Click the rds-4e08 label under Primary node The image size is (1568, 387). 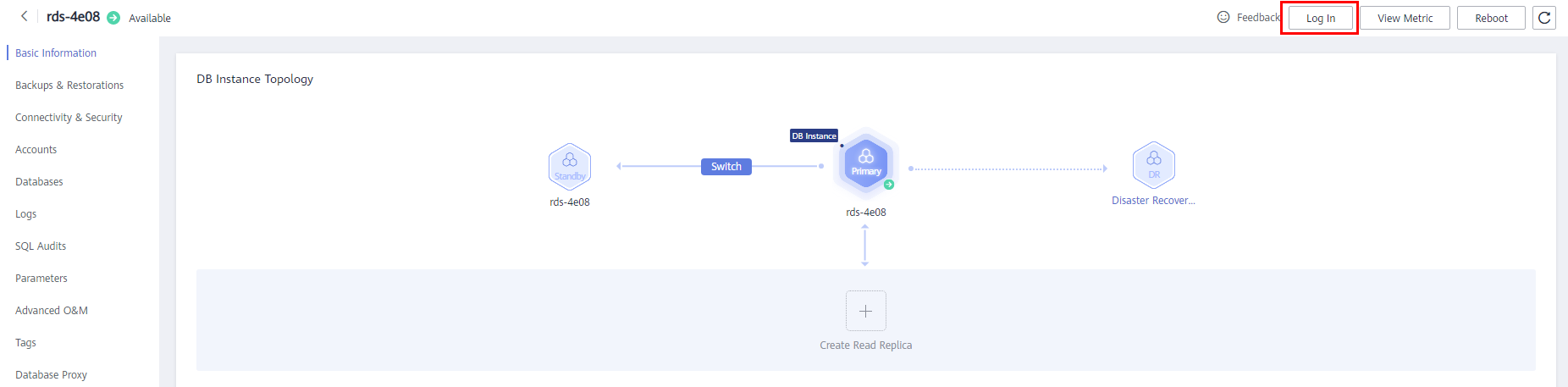coord(865,213)
